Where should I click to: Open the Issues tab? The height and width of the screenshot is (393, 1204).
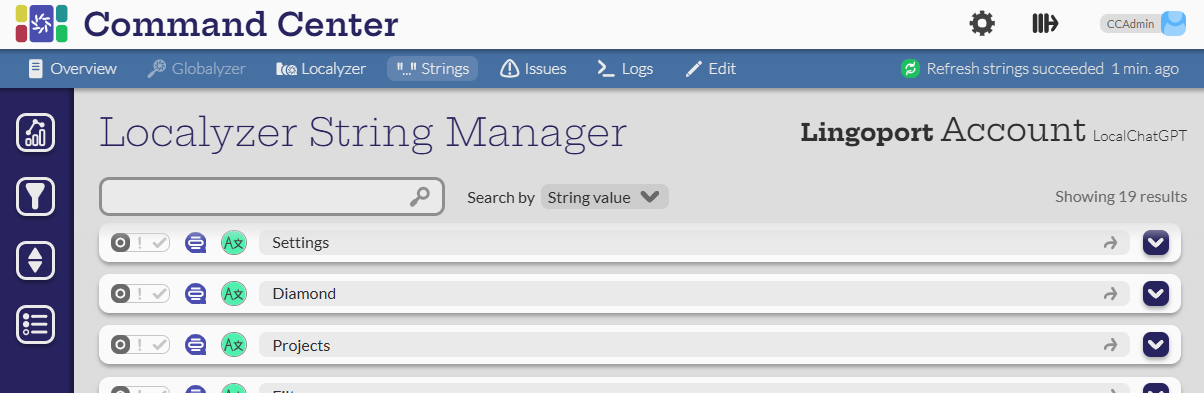(533, 69)
